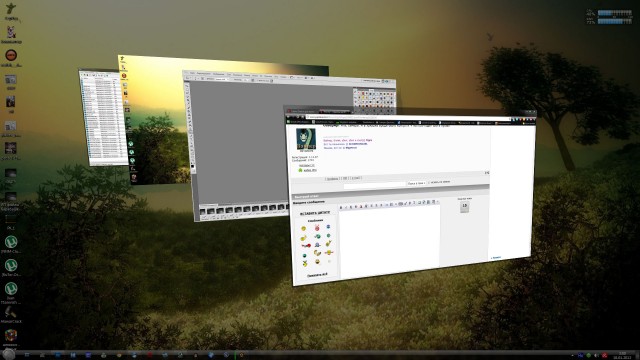640x360 pixels.
Task: Open the topmost green µTorrent desktop icon
Action: (x=11, y=242)
